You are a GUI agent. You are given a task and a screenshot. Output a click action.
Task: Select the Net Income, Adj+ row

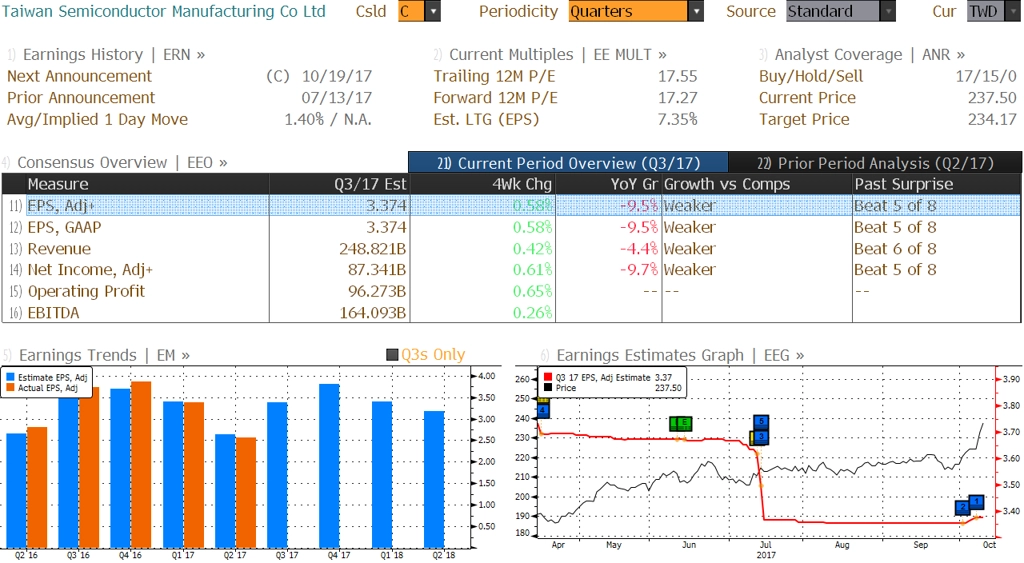[x=511, y=270]
